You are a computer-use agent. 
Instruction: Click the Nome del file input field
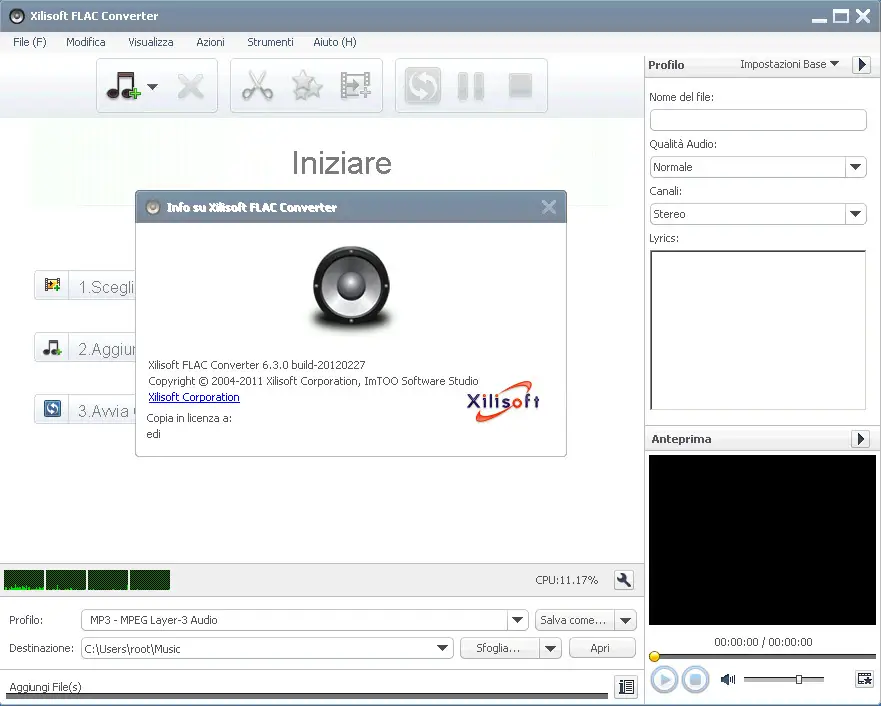(x=758, y=120)
